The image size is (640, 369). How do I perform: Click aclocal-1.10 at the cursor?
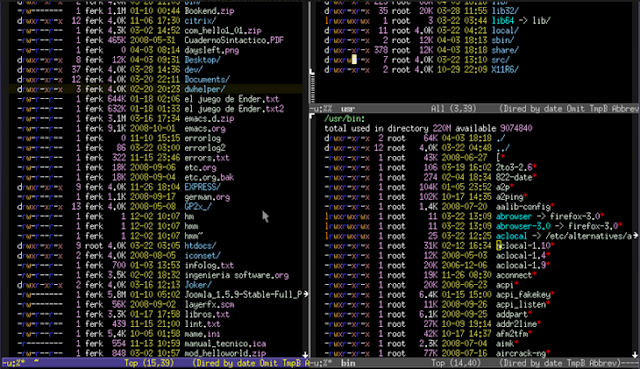(x=523, y=246)
